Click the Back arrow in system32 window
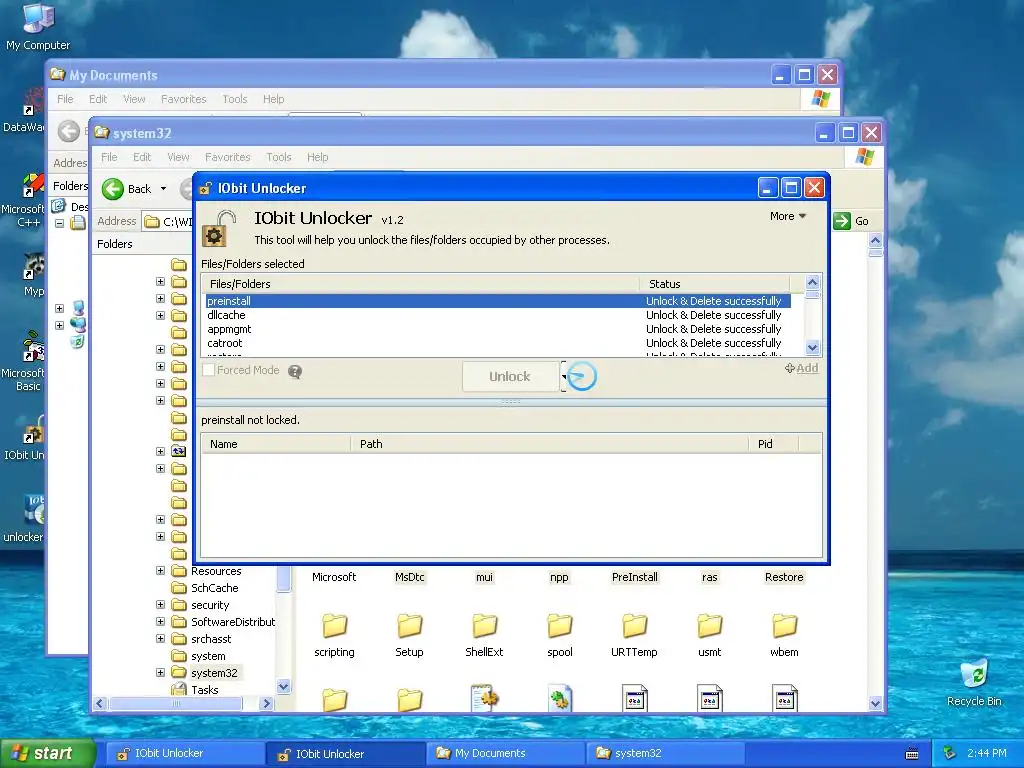 click(x=113, y=189)
